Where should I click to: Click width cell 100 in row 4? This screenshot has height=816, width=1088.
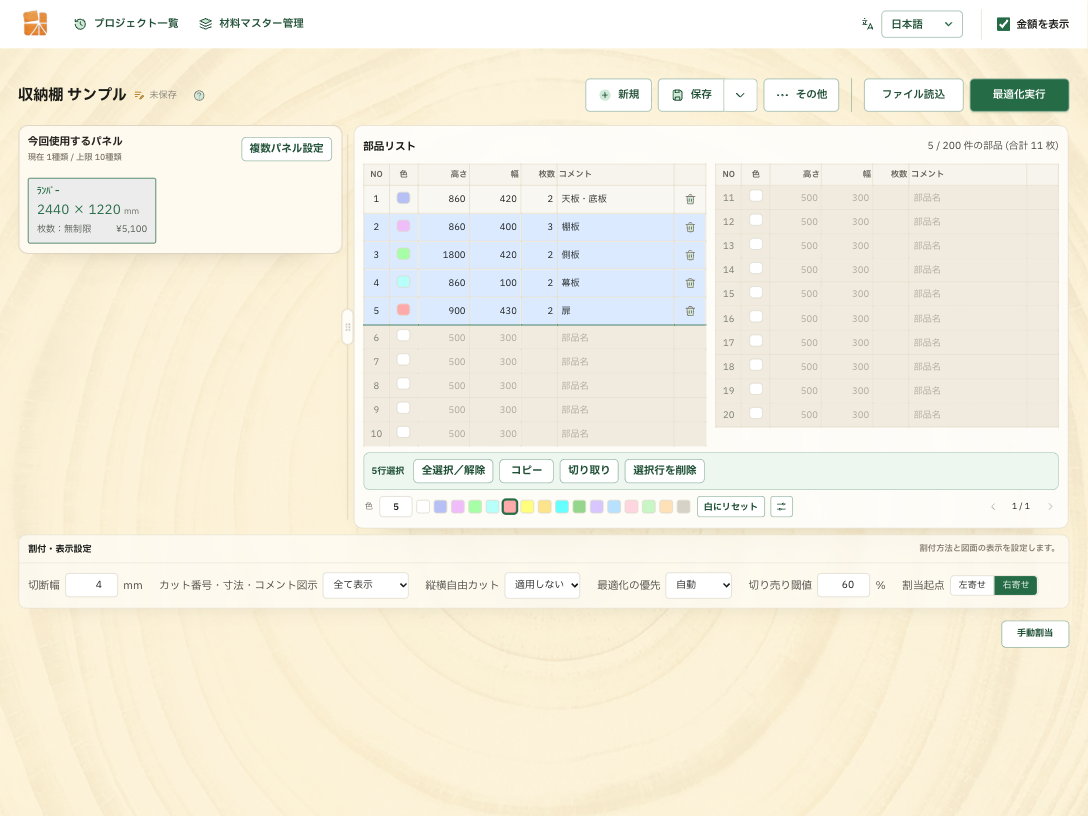tap(495, 283)
